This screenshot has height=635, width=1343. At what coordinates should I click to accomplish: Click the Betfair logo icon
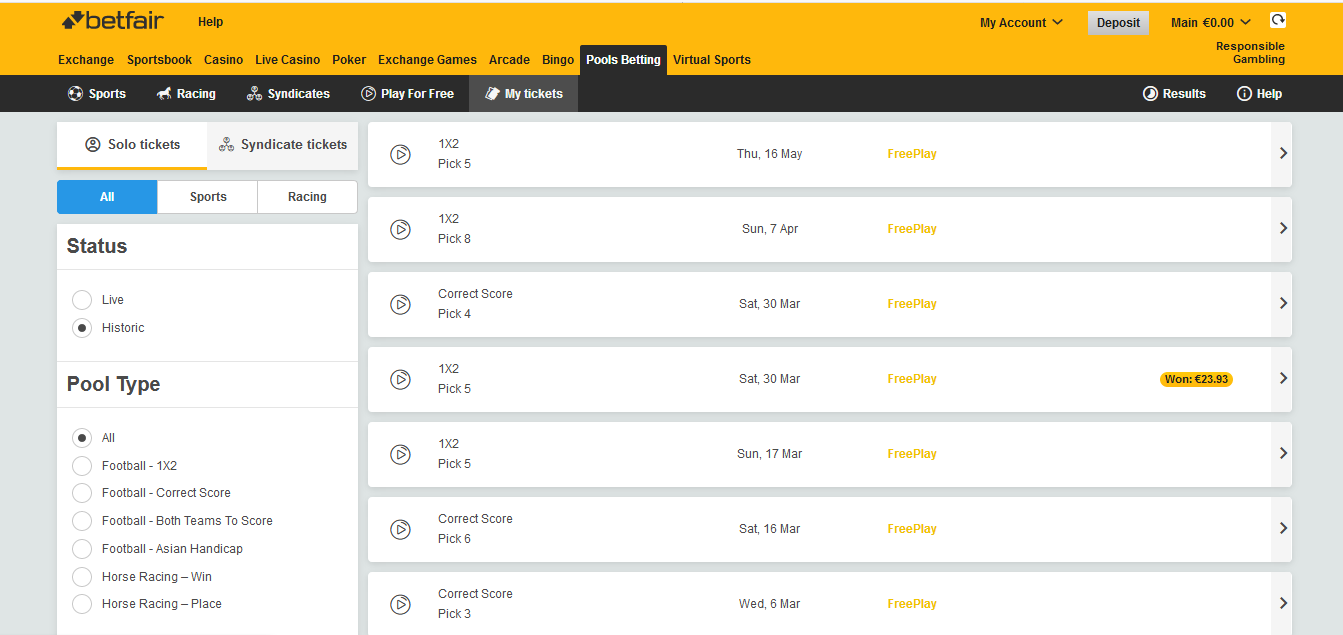pos(73,21)
